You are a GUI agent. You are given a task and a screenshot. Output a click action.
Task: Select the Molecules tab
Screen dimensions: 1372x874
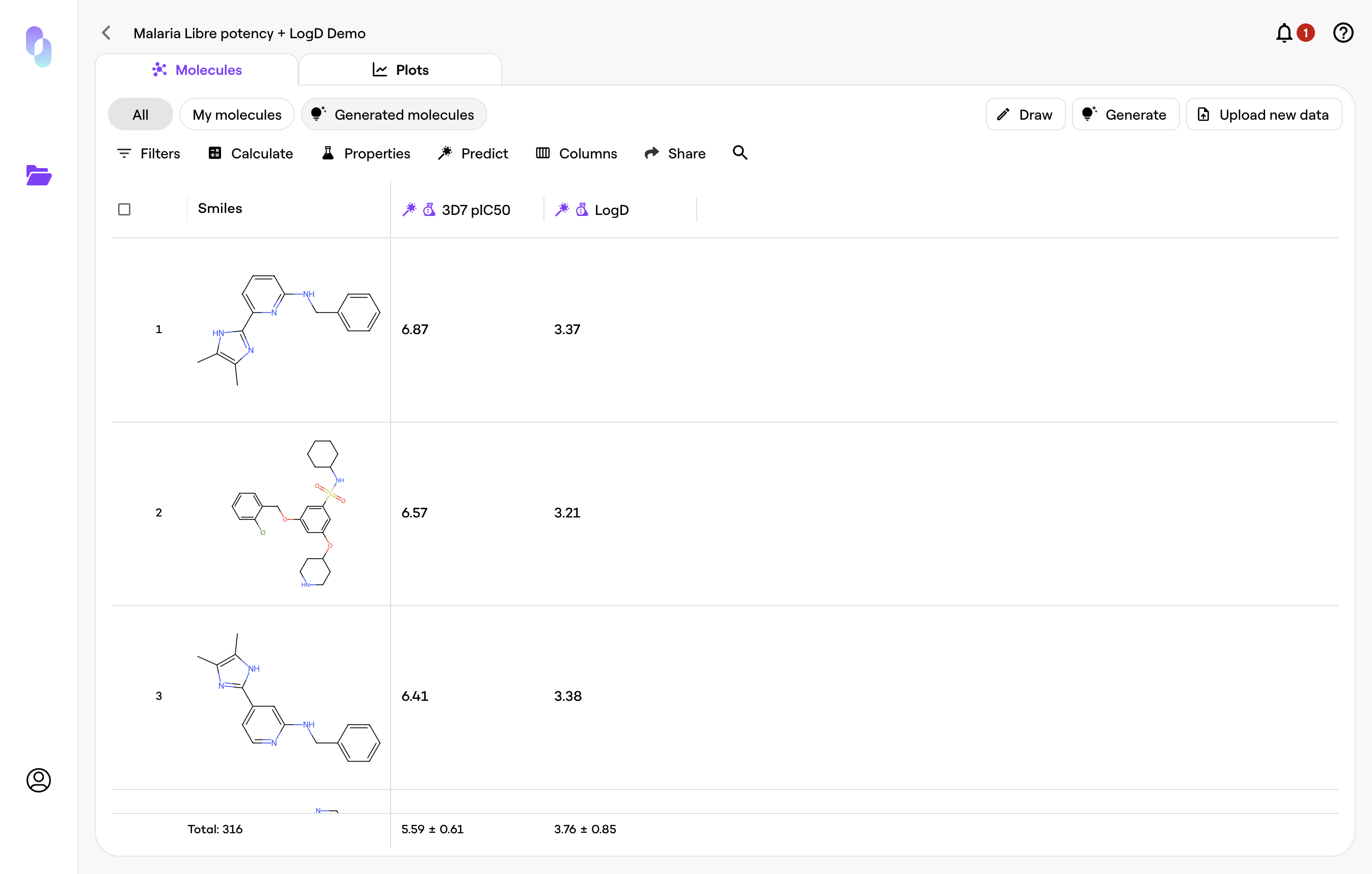coord(197,70)
